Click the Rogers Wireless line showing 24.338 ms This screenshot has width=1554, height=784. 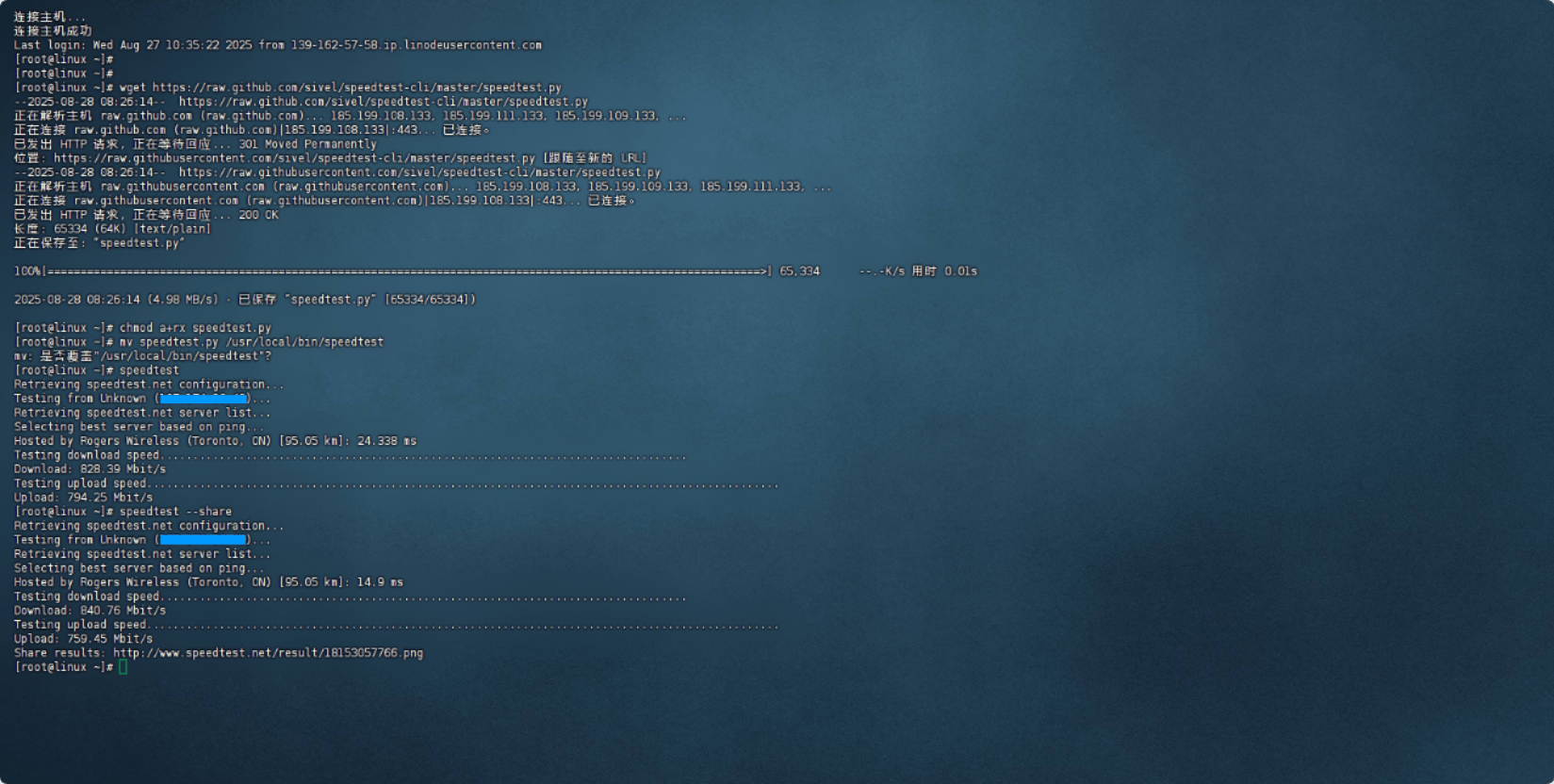215,441
